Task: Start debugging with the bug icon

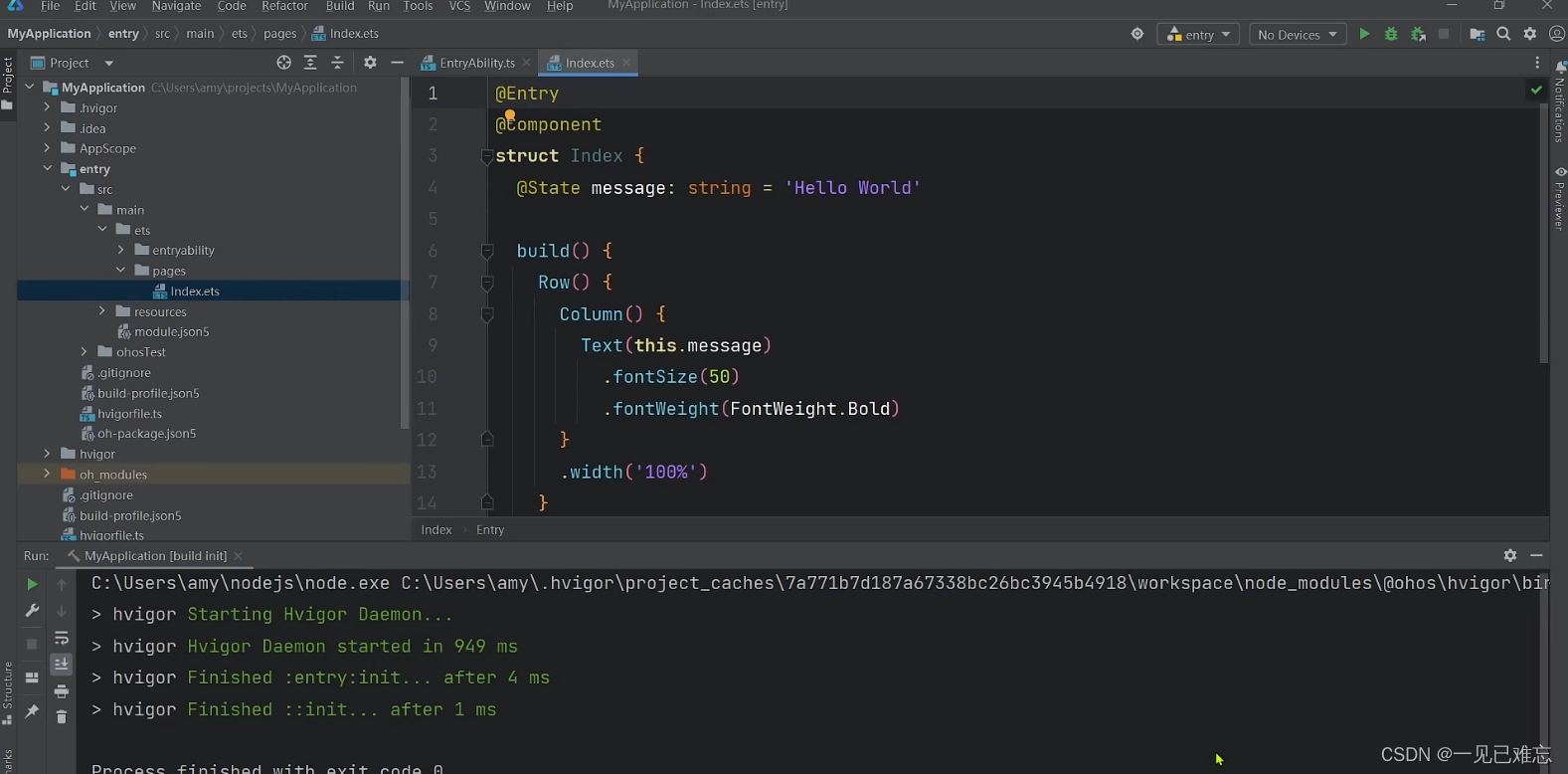Action: [x=1391, y=34]
